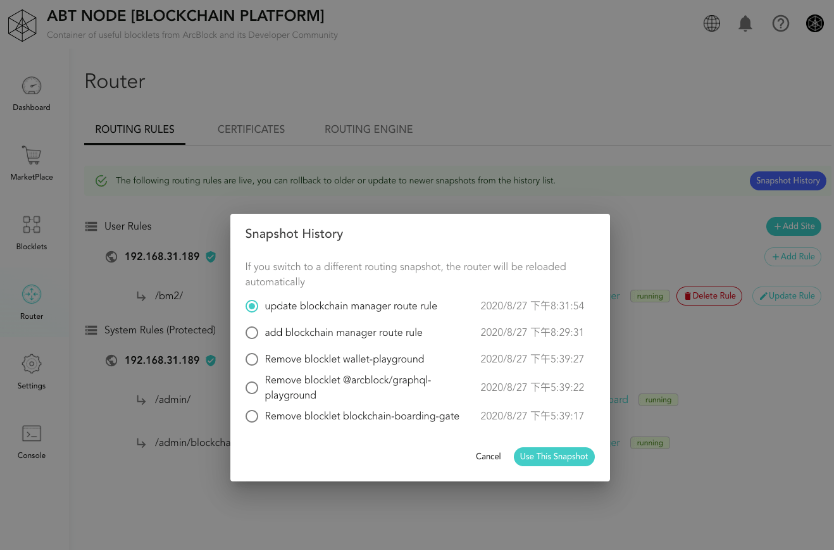Click the user avatar icon
The height and width of the screenshot is (550, 834).
click(x=814, y=23)
